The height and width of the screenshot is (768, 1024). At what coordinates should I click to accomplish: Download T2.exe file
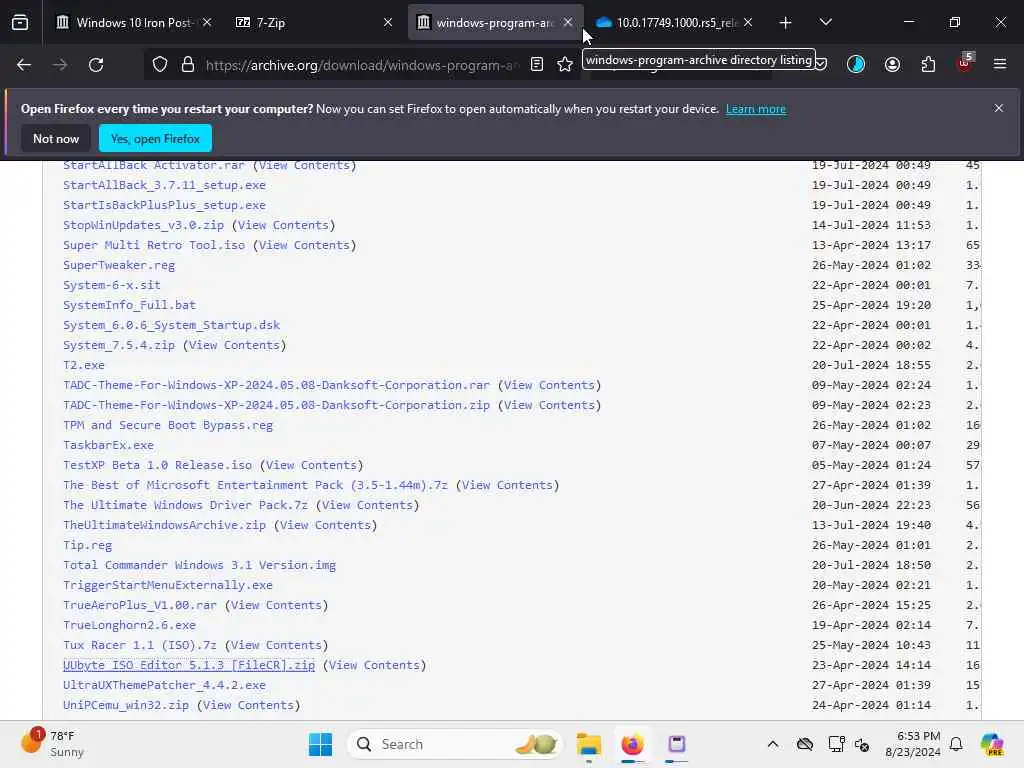[x=84, y=365]
